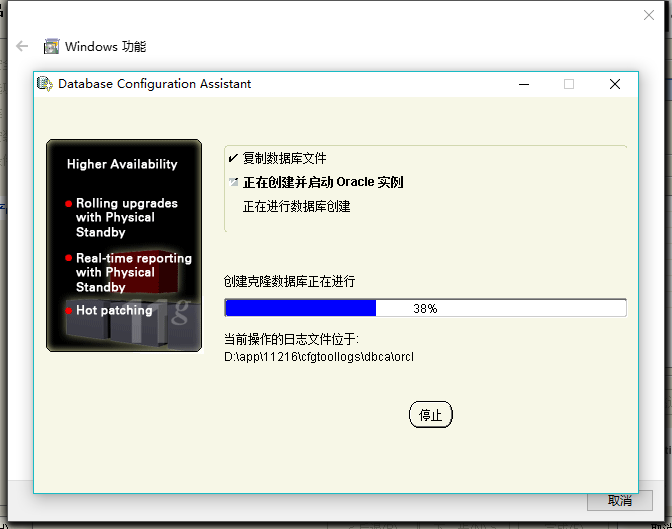Minimize the Database Configuration Assistant window
The width and height of the screenshot is (672, 529).
(524, 84)
